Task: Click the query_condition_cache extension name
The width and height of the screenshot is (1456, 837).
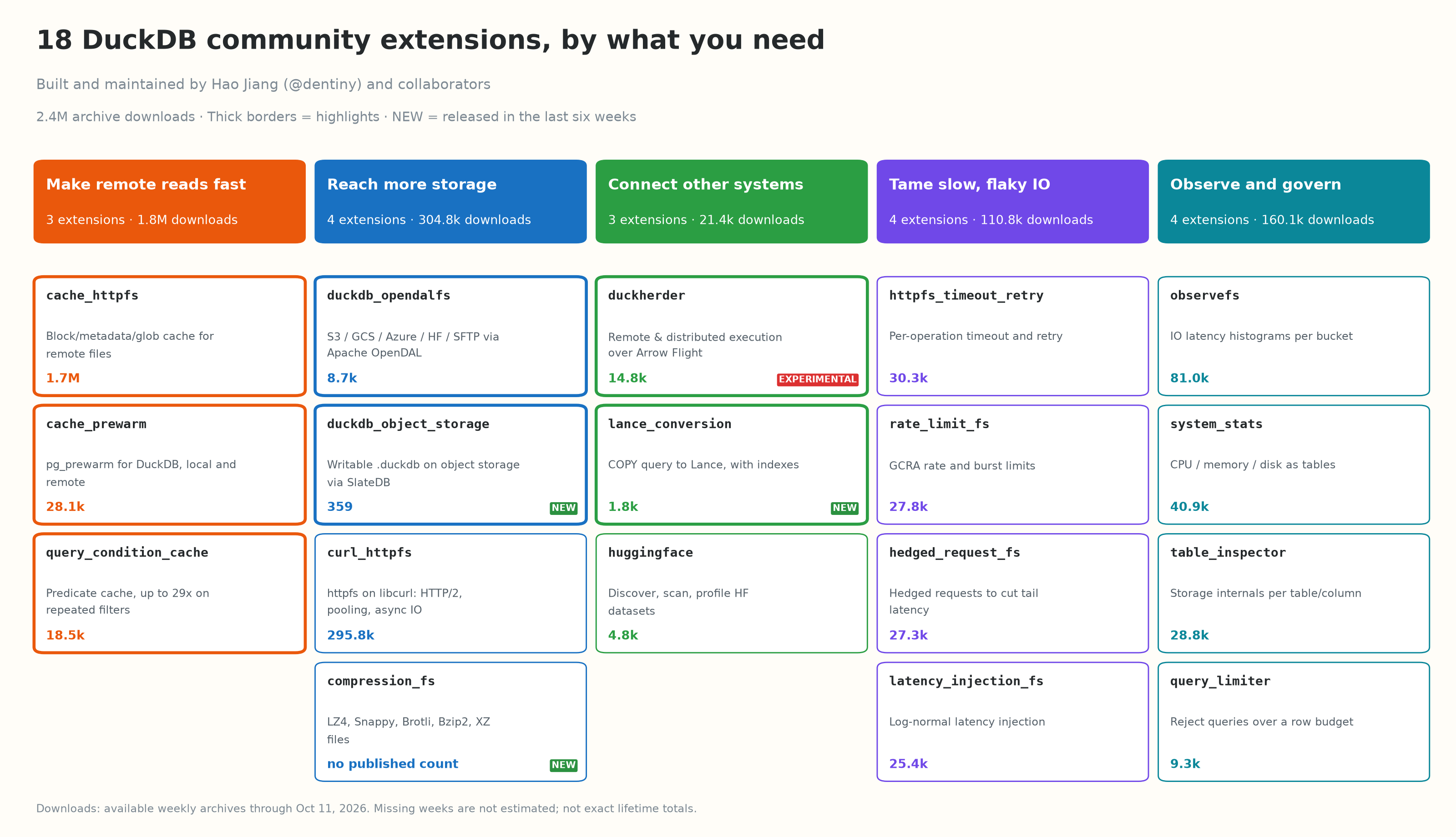Action: (x=127, y=553)
